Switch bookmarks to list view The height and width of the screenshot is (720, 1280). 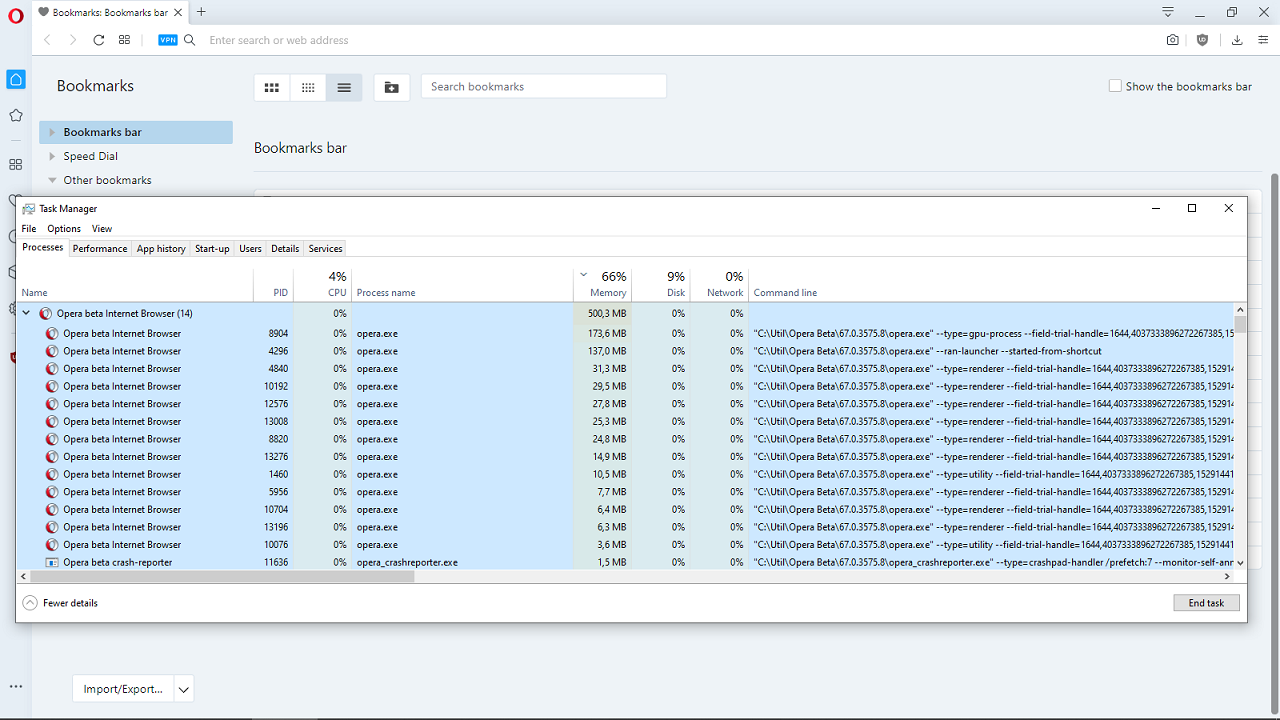(344, 87)
